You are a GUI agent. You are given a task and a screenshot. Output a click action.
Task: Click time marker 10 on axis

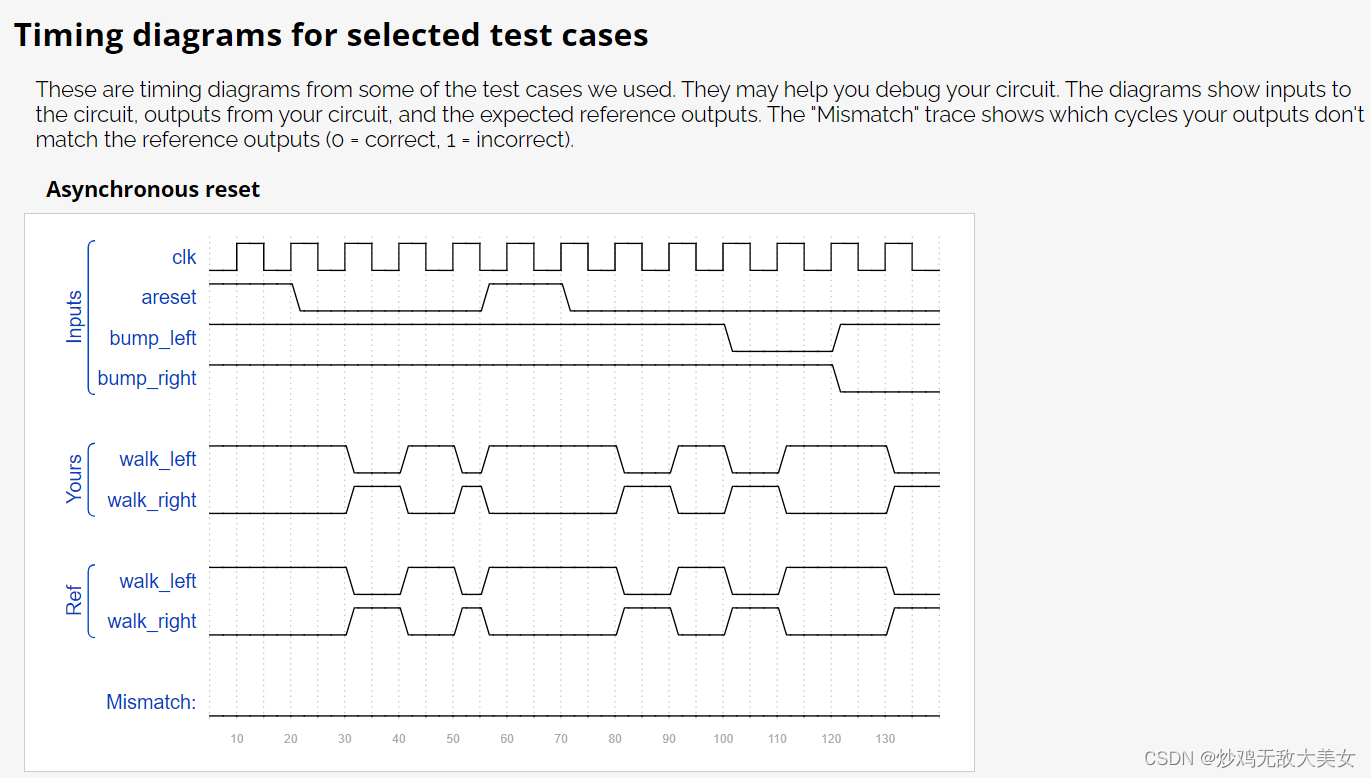pos(237,739)
